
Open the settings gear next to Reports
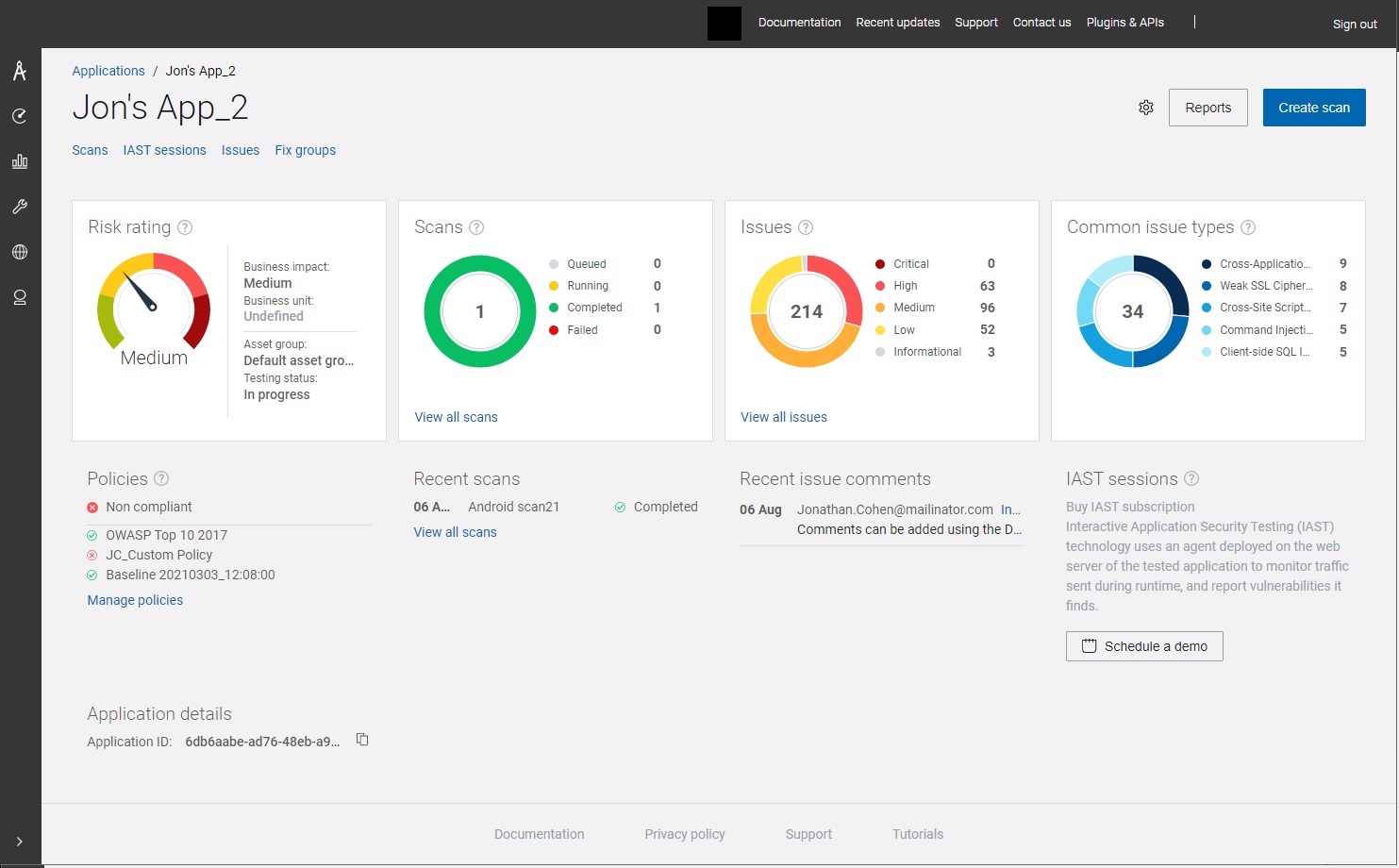1145,108
